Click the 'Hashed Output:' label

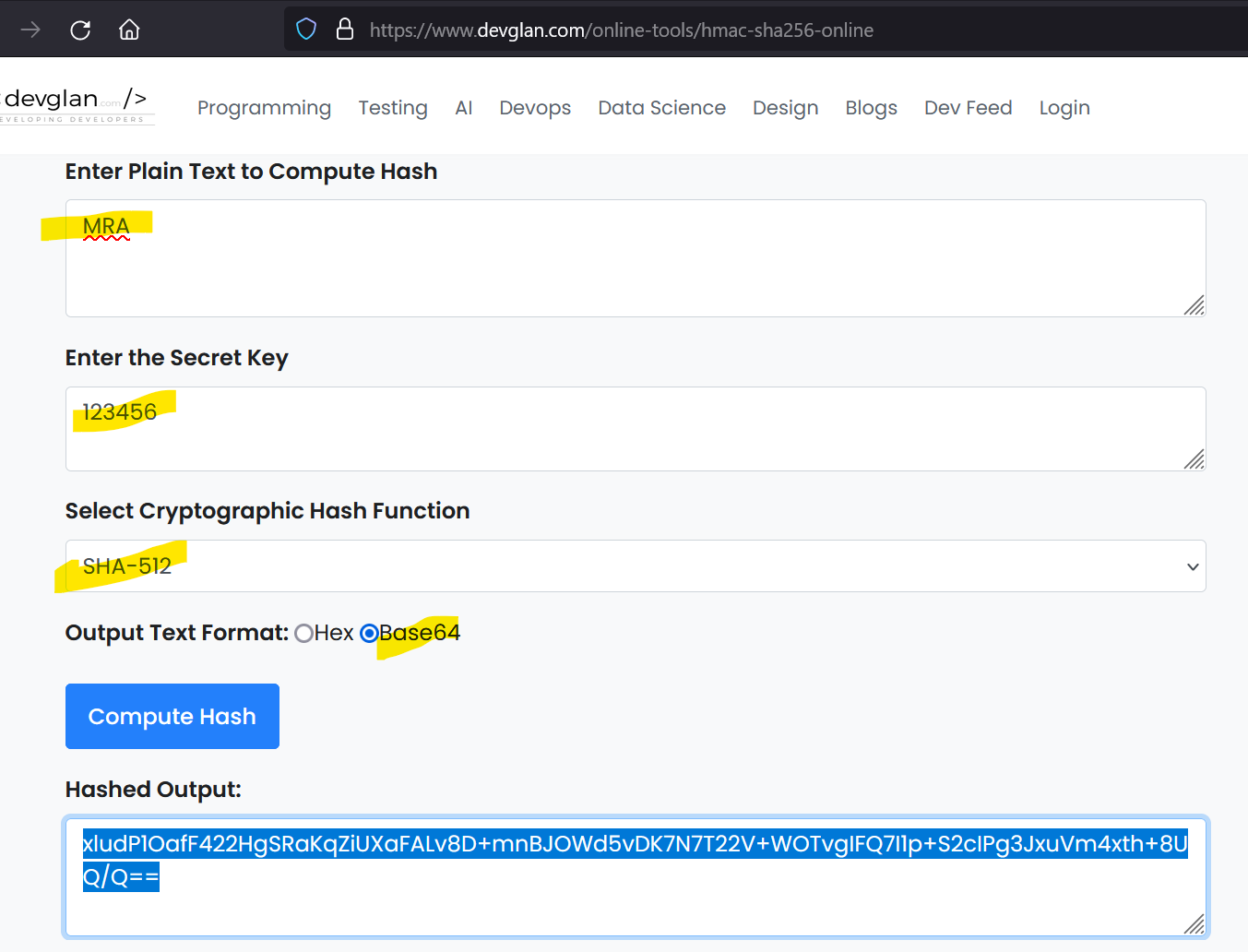click(x=153, y=790)
